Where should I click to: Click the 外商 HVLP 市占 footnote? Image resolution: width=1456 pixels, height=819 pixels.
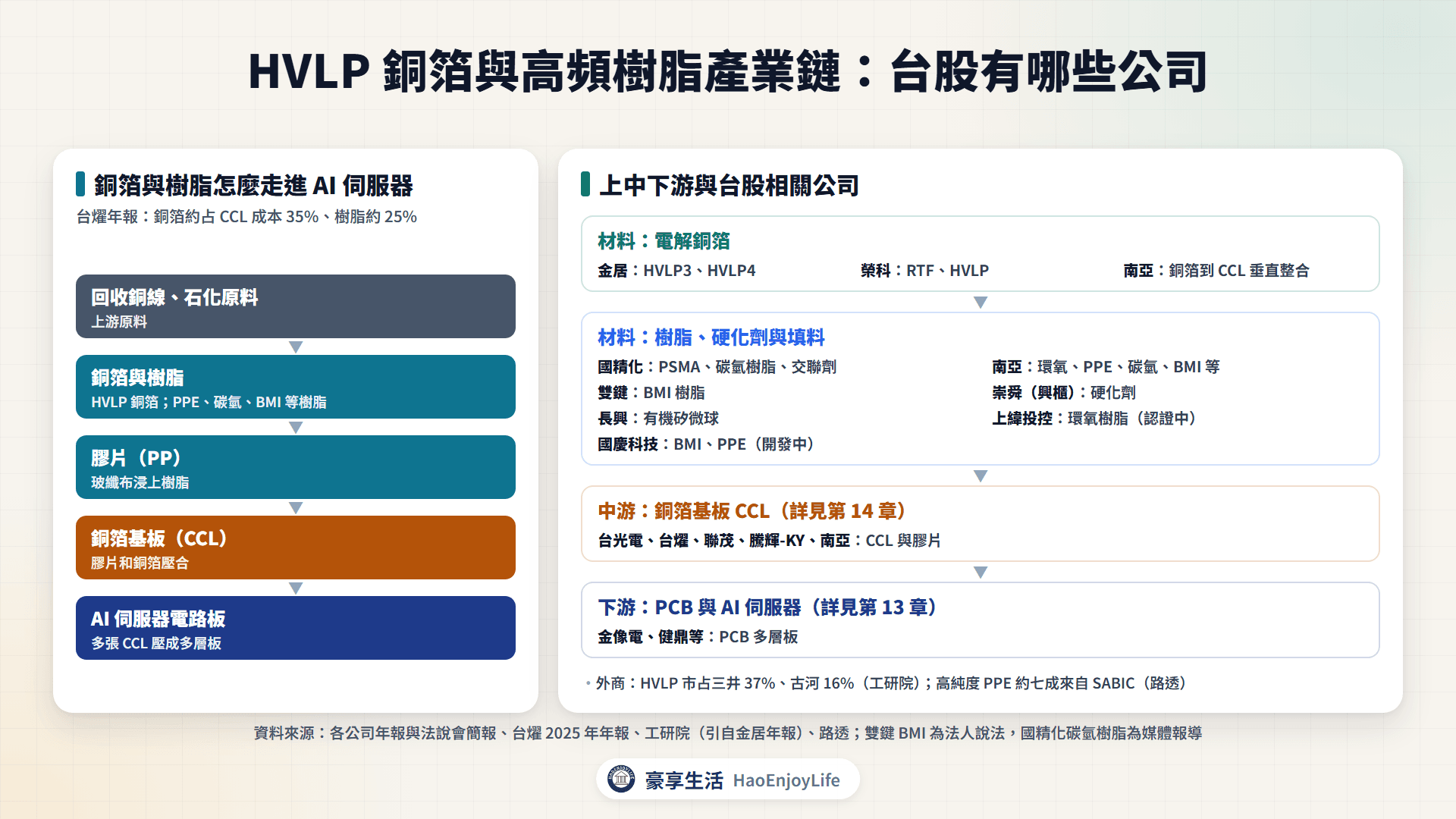(890, 683)
